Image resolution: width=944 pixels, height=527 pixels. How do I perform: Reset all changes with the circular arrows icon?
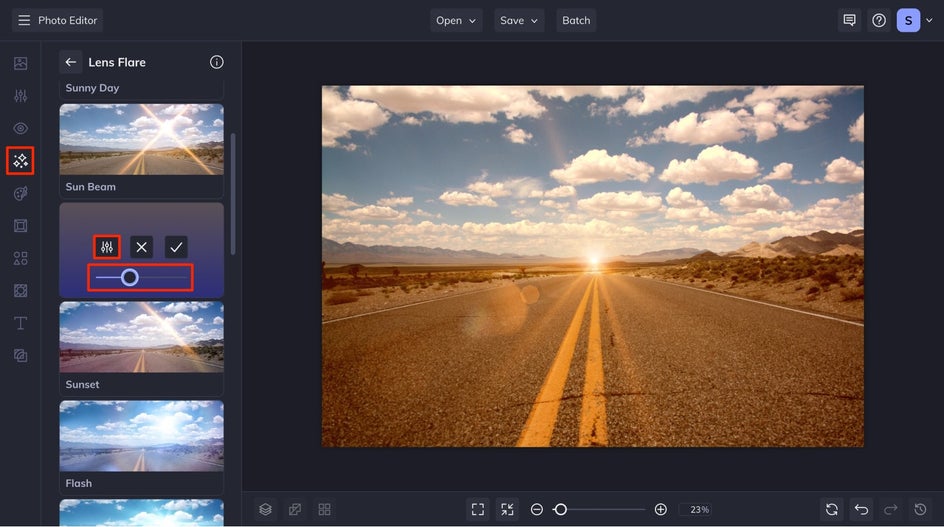tap(832, 510)
